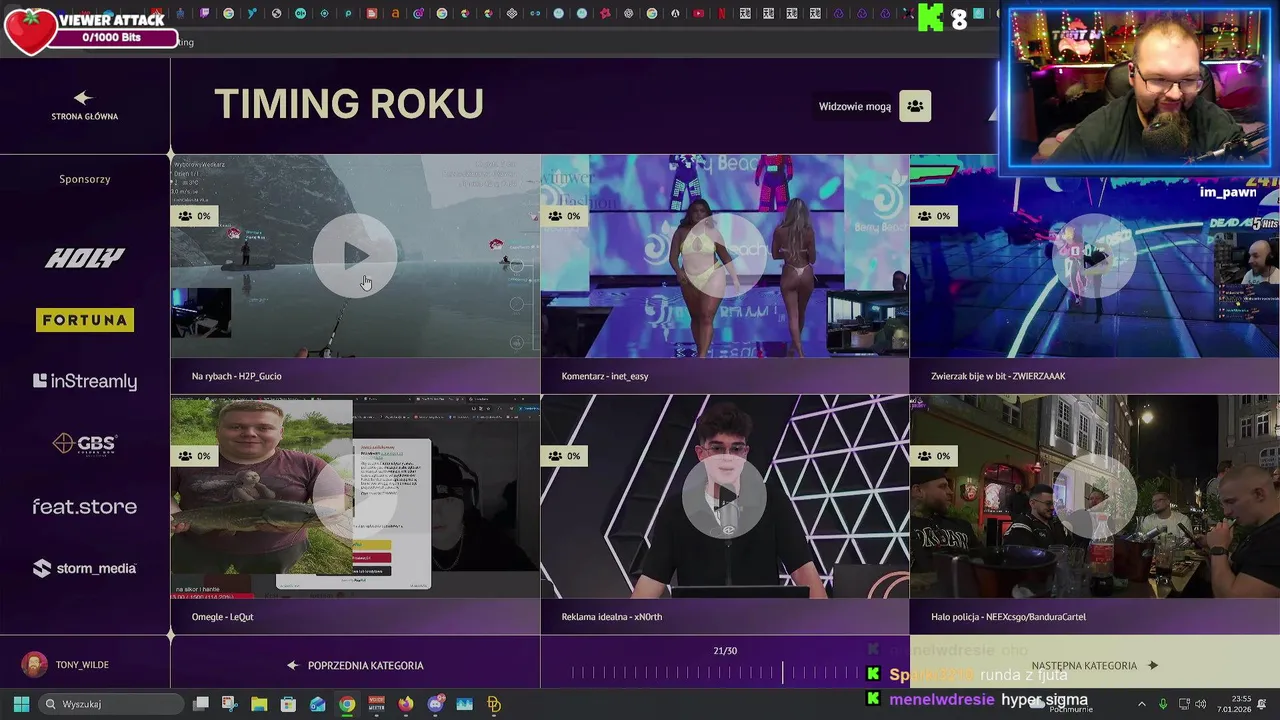Play the Komentarz - inet_easy clip
Viewport: 1280px width, 720px height.
(x=725, y=256)
